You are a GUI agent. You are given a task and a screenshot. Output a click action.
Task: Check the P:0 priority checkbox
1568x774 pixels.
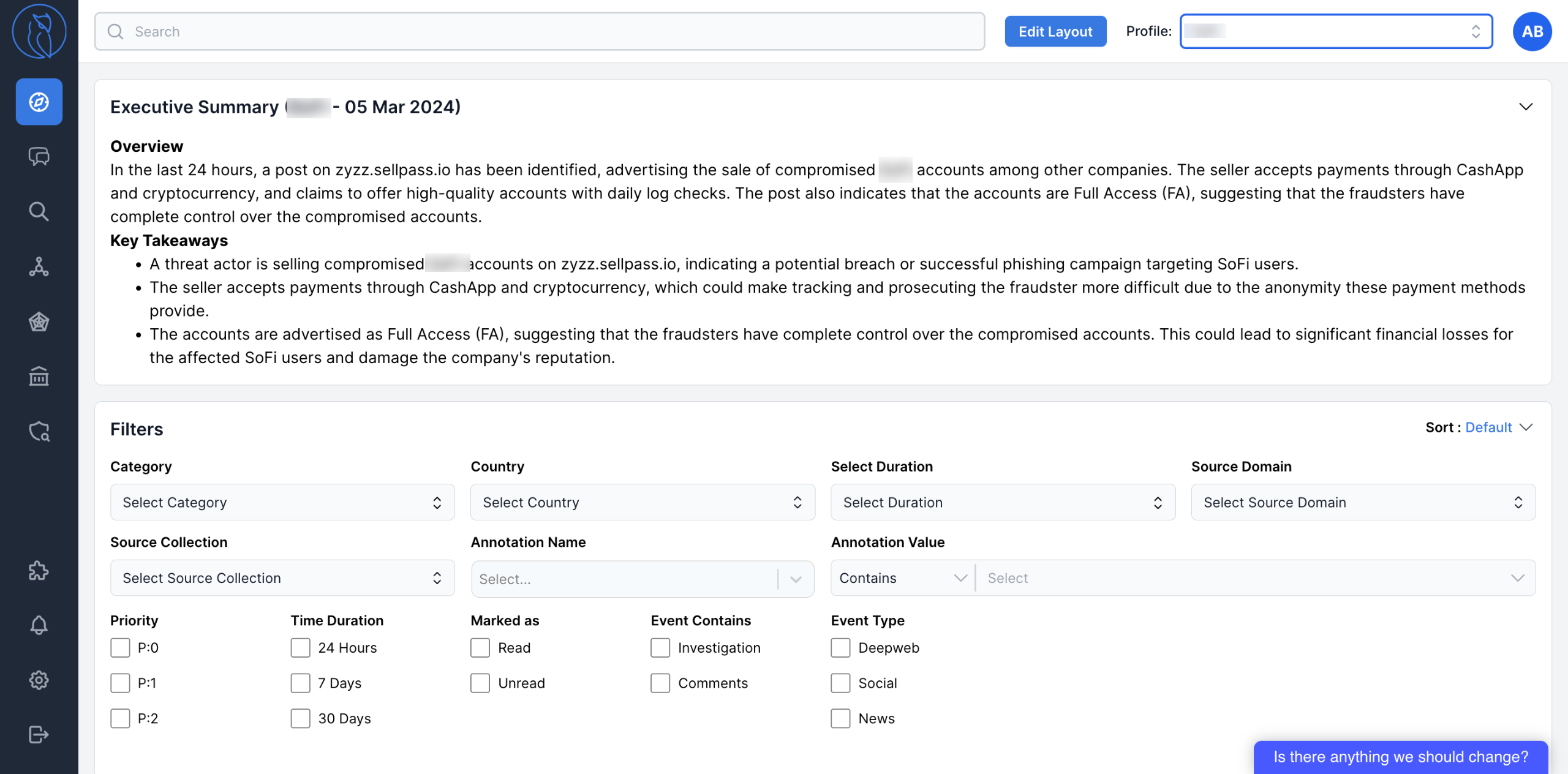click(x=120, y=648)
